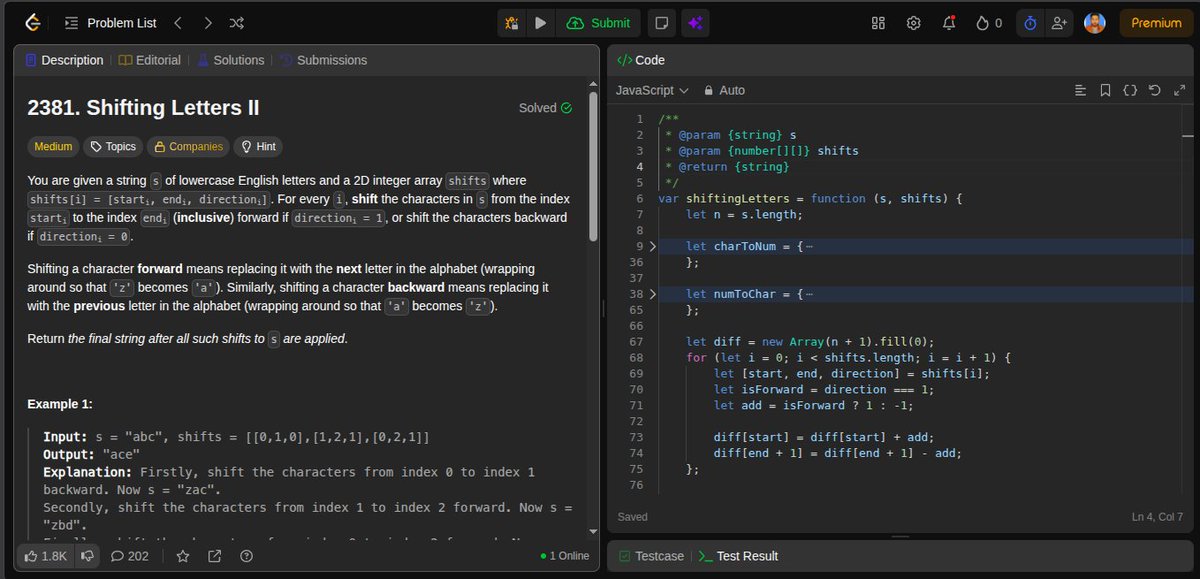The height and width of the screenshot is (579, 1200).
Task: Click the debugger icon beside Run
Action: 512,23
